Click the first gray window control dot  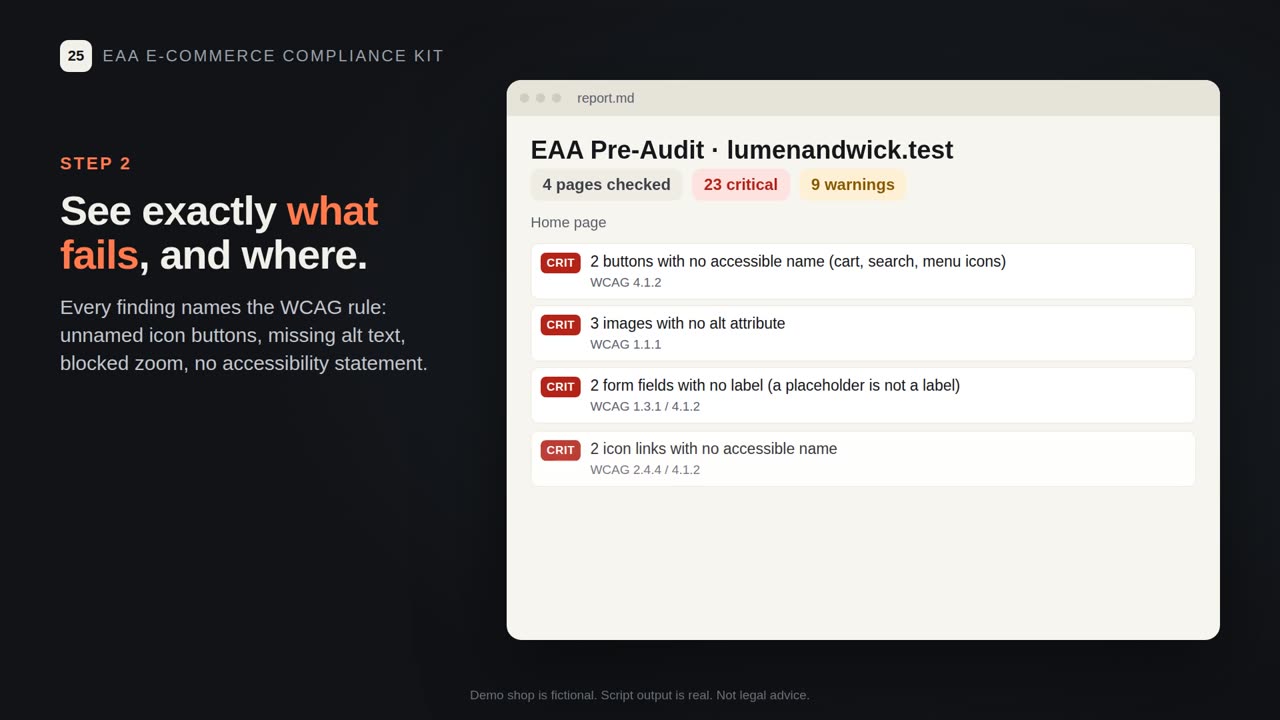[524, 98]
